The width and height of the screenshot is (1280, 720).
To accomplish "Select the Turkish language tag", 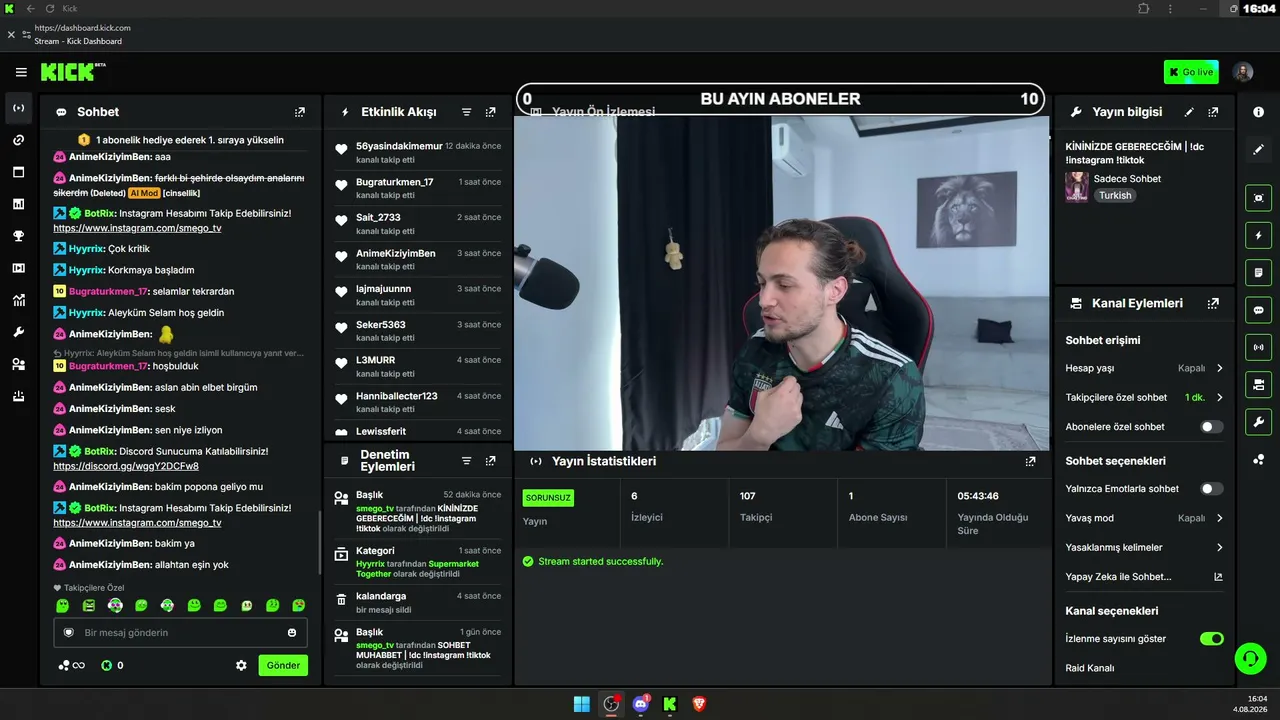I will click(x=1115, y=195).
